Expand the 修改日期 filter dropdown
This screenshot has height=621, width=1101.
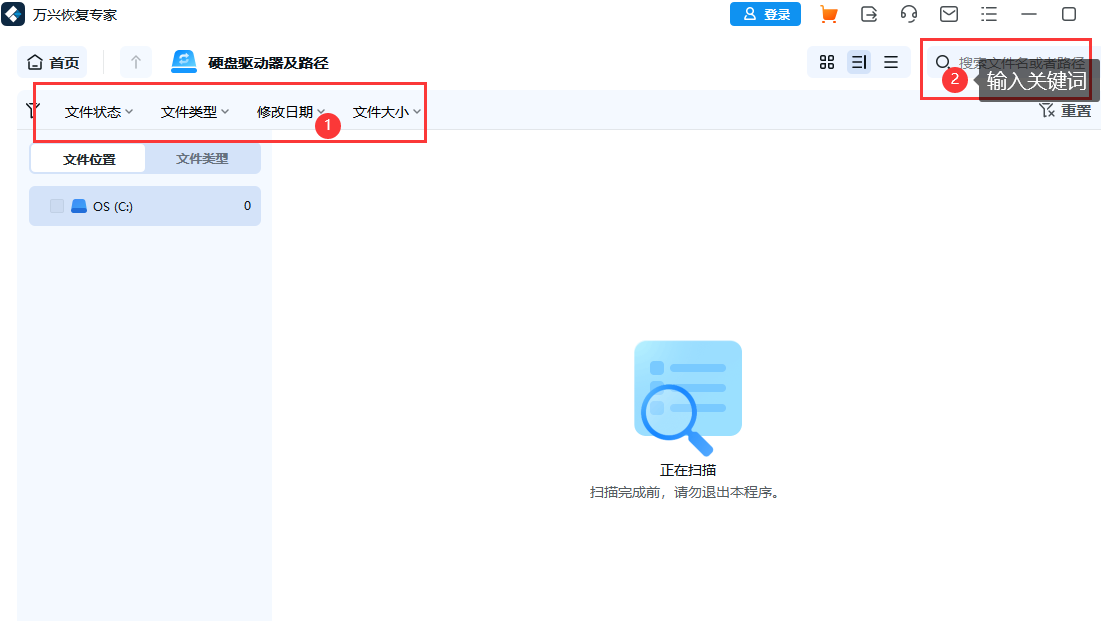point(289,112)
